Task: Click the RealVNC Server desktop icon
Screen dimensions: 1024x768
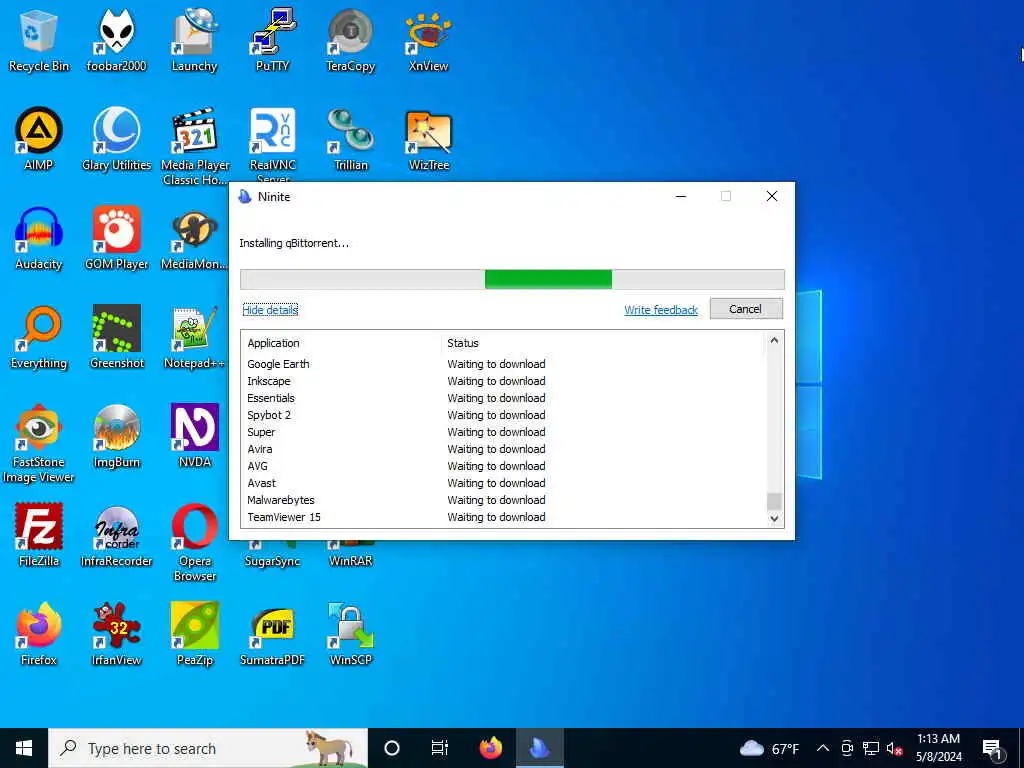Action: pos(272,145)
